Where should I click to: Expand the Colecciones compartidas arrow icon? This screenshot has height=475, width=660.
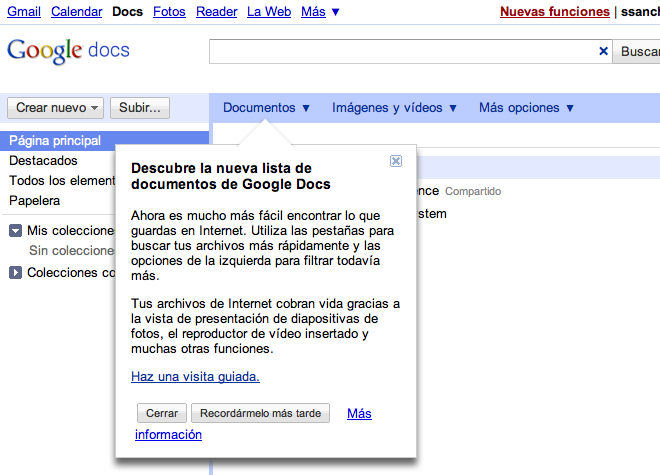[x=16, y=272]
